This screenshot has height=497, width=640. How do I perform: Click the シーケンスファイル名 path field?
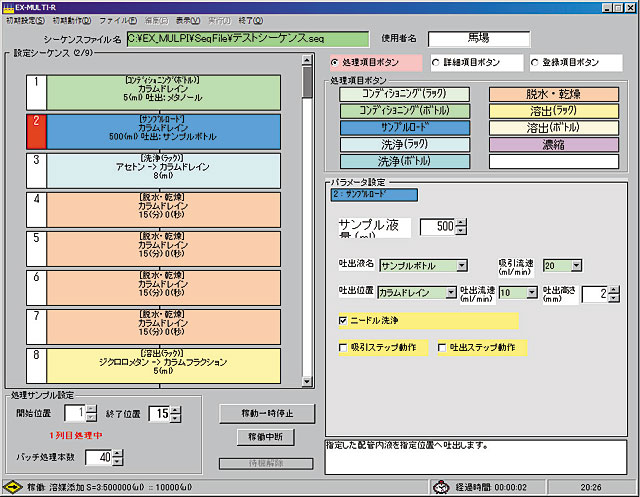click(248, 39)
